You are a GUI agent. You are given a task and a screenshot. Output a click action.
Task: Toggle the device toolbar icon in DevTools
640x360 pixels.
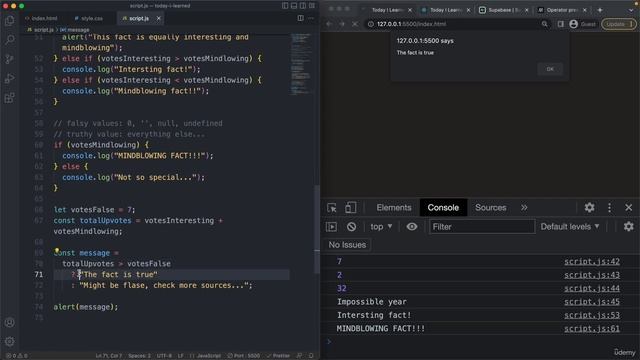[350, 208]
